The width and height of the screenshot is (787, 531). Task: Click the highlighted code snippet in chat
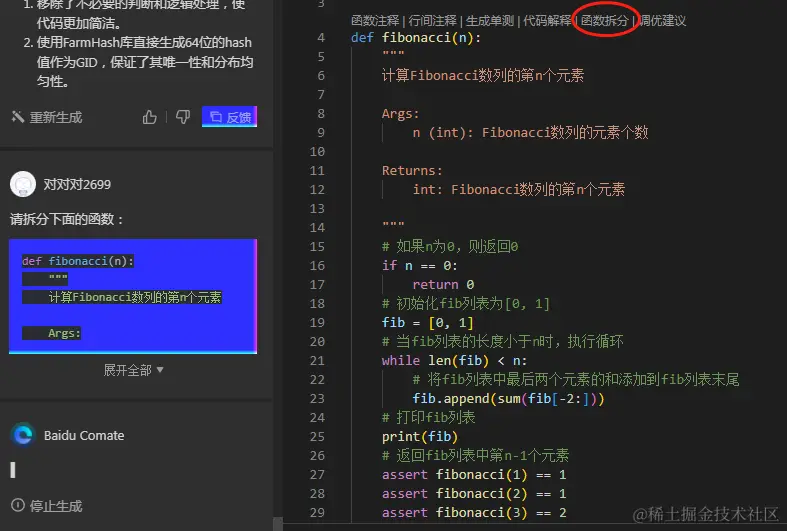coord(133,296)
